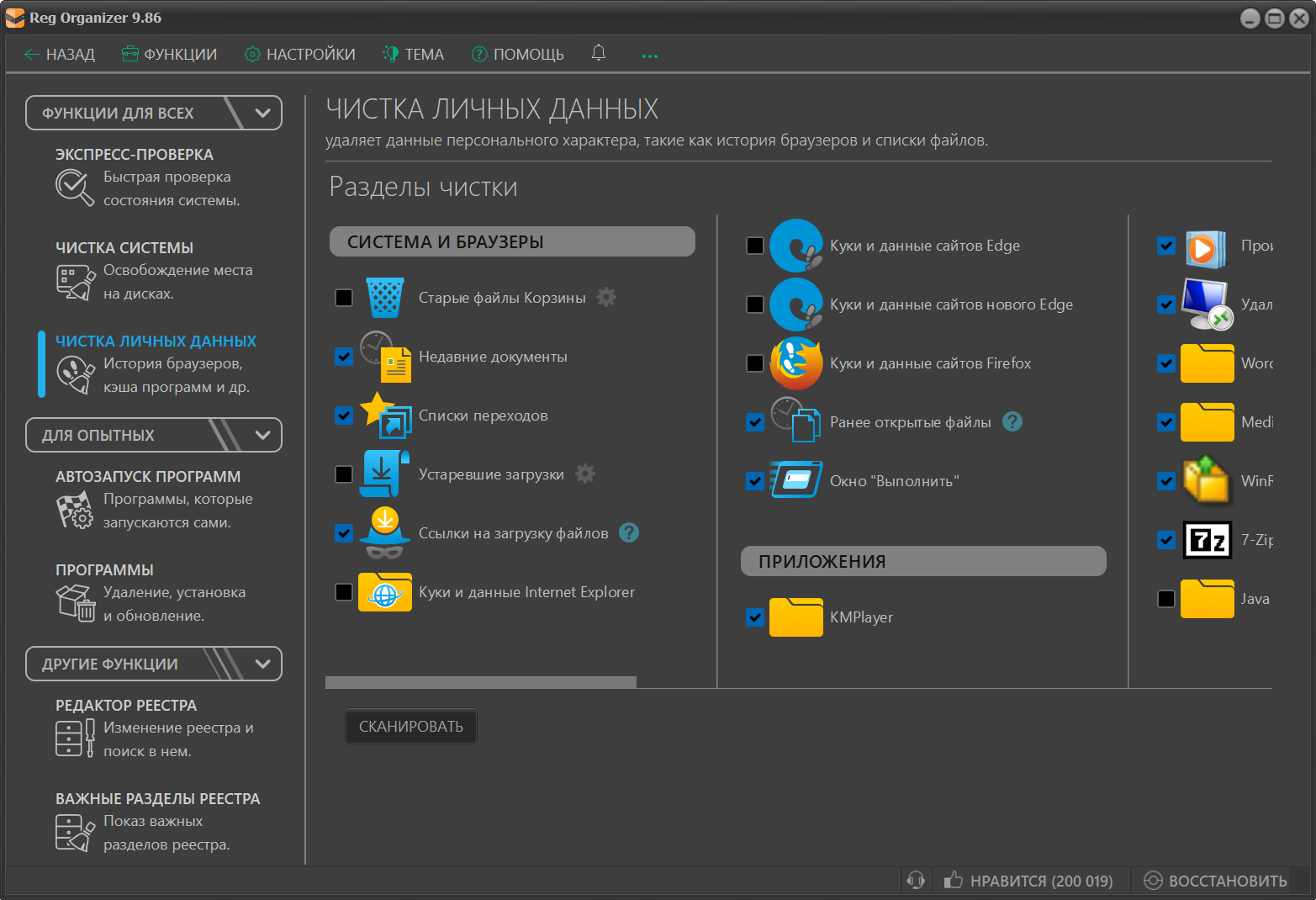Click the Firefox cookies icon
The image size is (1316, 900).
click(x=795, y=363)
